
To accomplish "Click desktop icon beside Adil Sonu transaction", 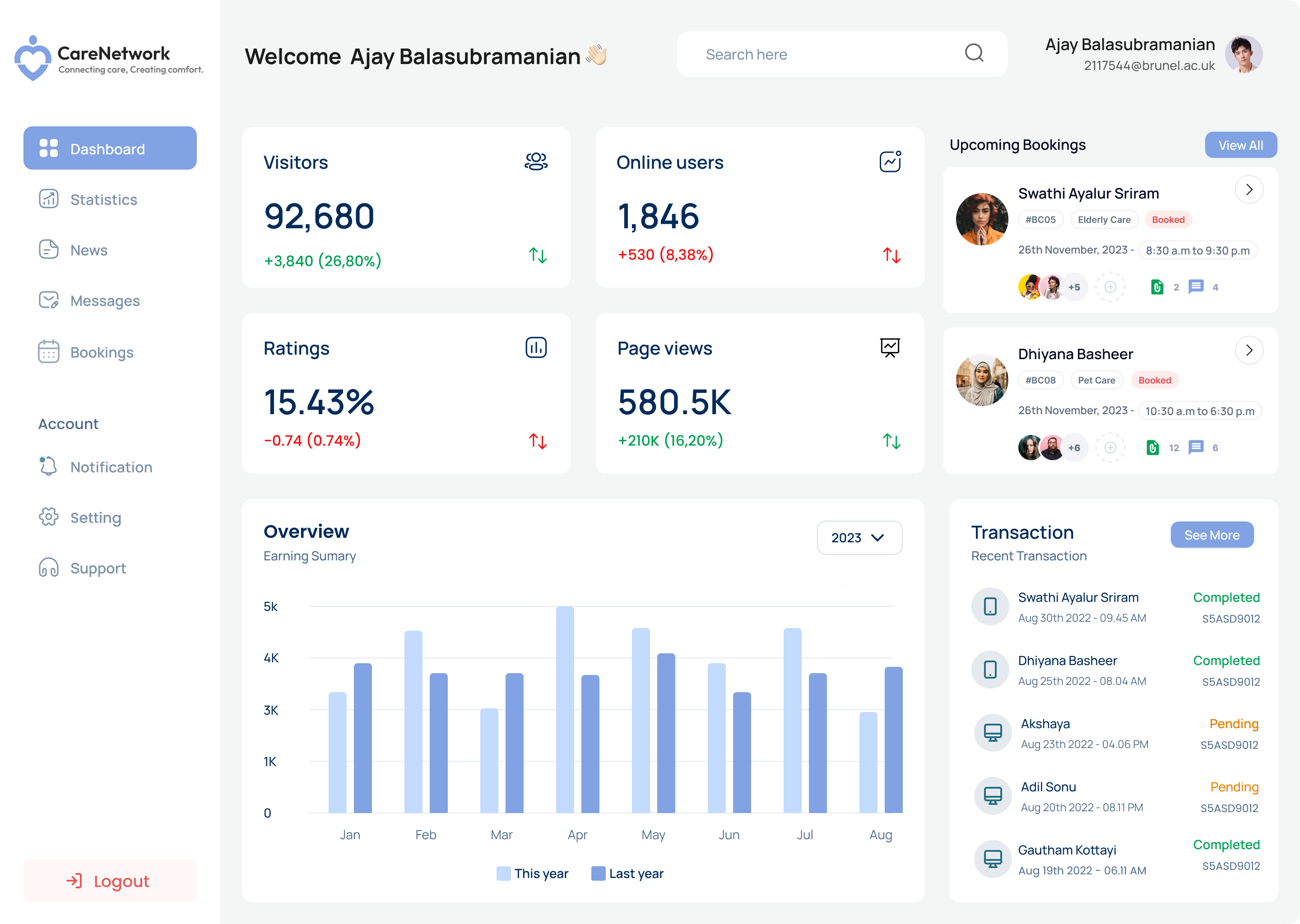I will (x=993, y=795).
